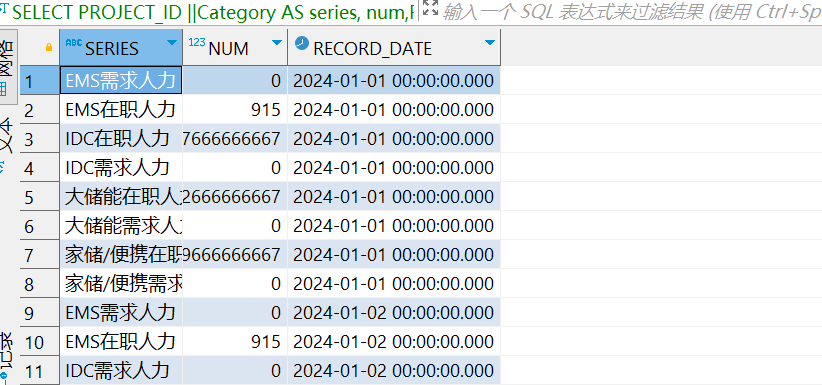
Task: Select row number 10 header
Action: coord(40,341)
